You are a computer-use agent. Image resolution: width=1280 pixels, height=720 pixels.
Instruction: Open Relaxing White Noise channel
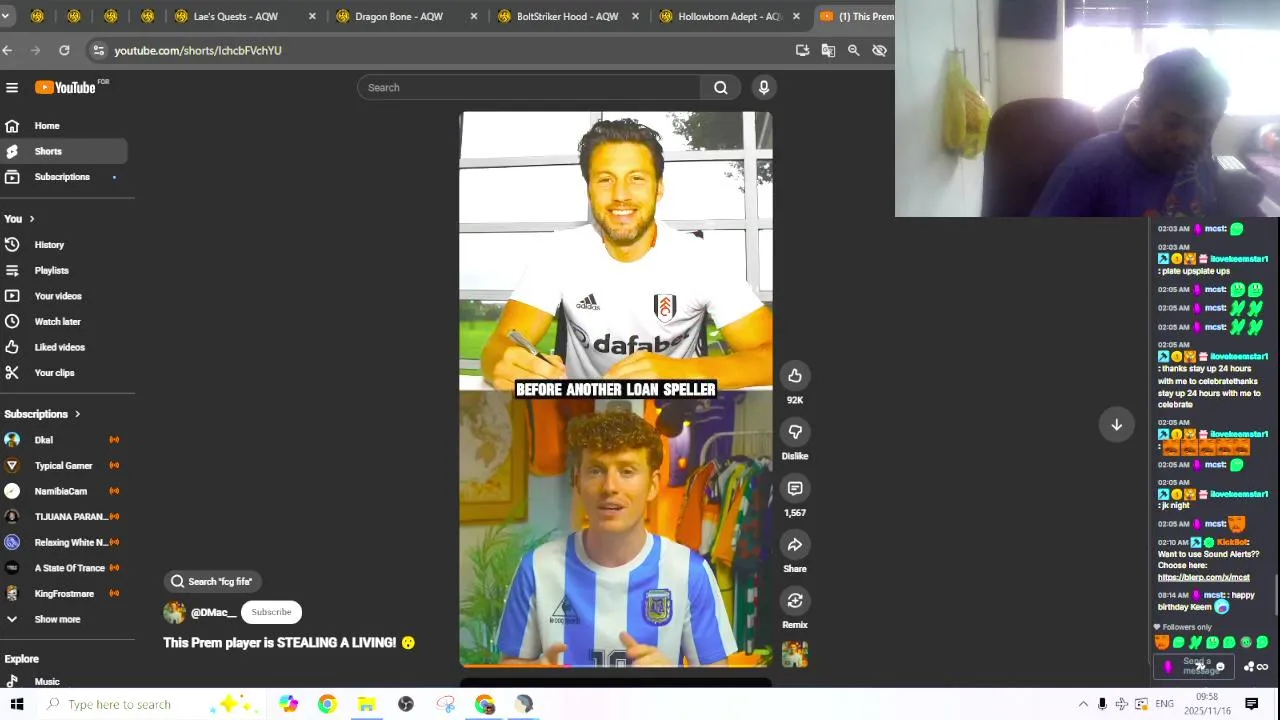(x=63, y=542)
